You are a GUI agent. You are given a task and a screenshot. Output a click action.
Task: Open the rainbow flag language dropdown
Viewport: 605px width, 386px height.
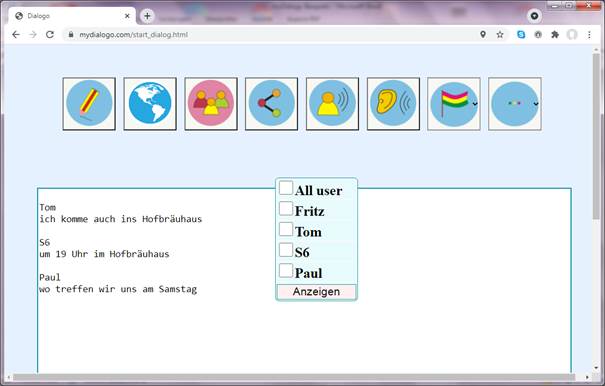point(454,104)
